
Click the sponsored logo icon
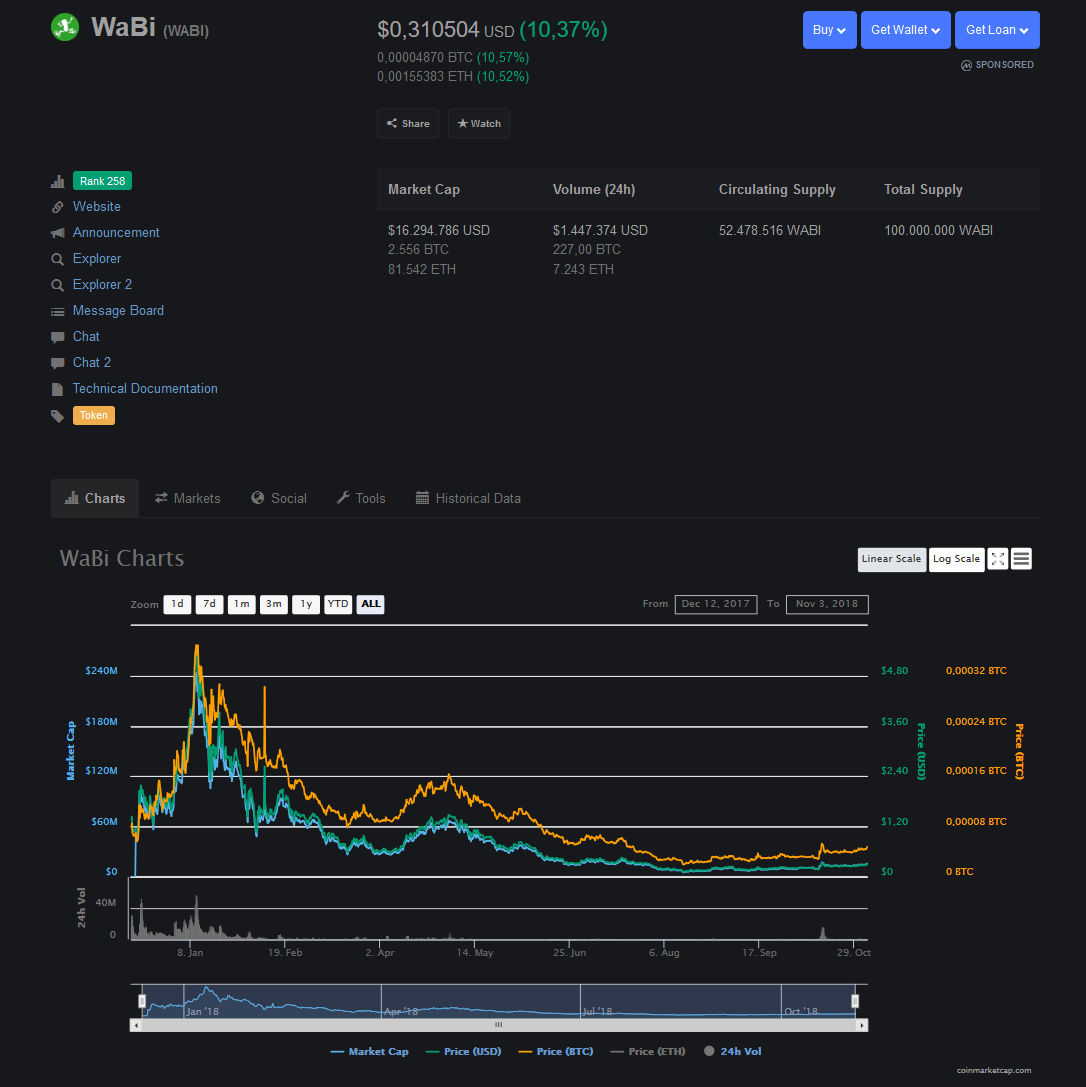[x=966, y=65]
